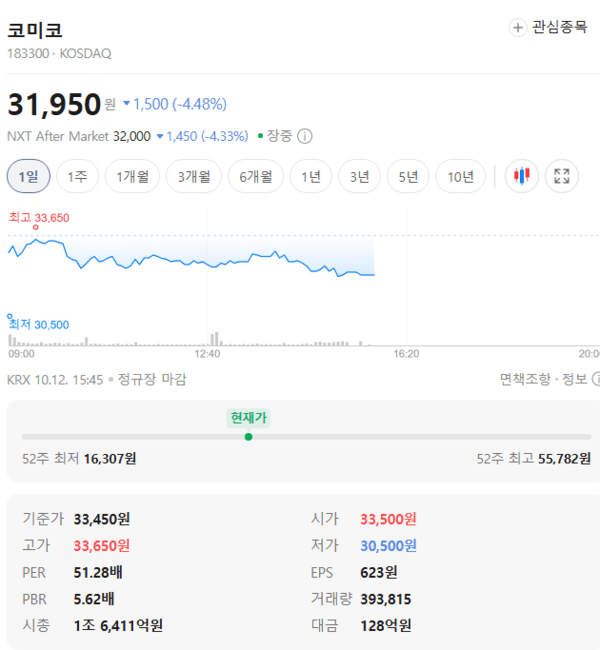Click the 12:40 time axis label
The image size is (600, 650).
(x=207, y=354)
